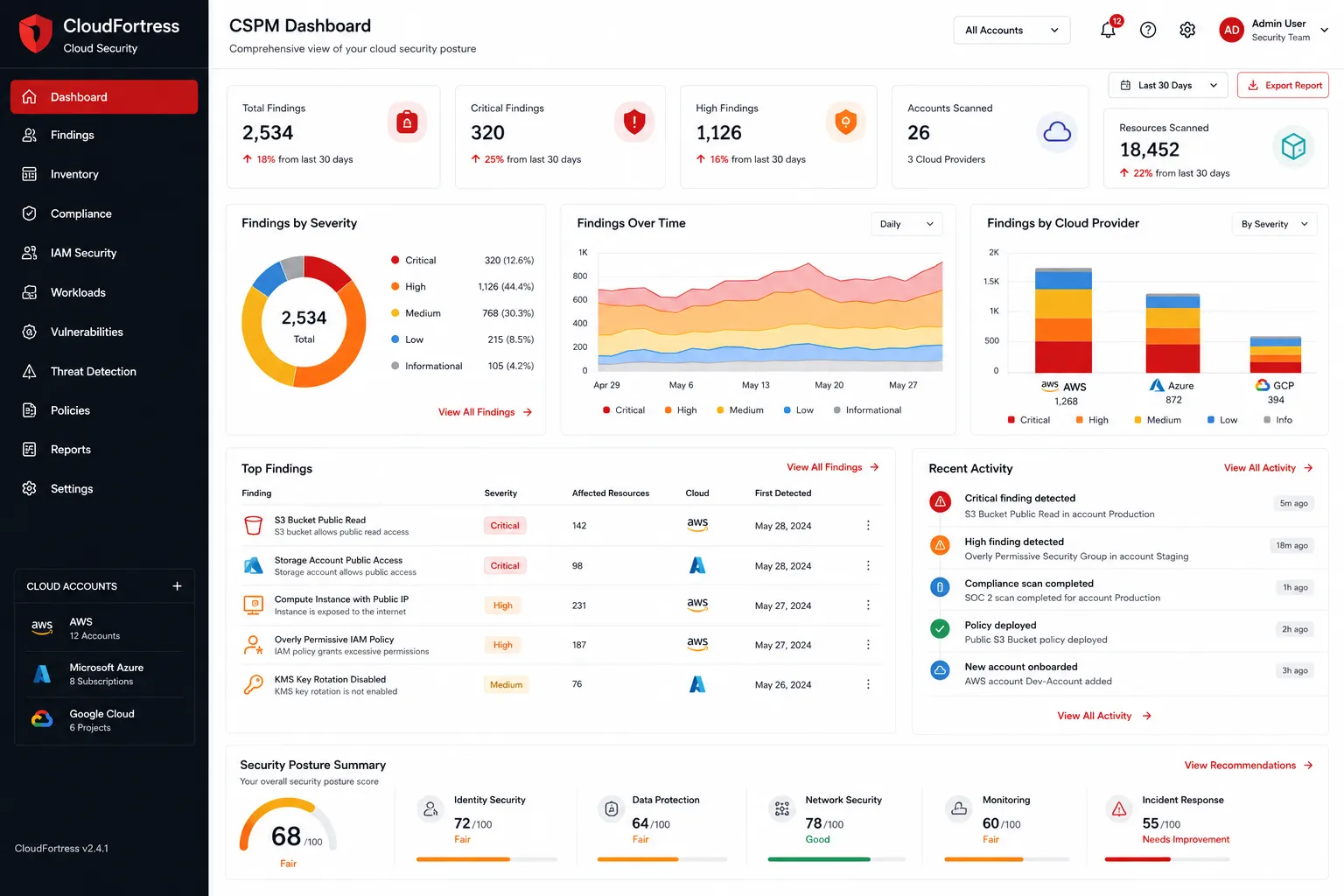Open the Last 30 Days range dropdown
The height and width of the screenshot is (896, 1344).
click(x=1168, y=85)
